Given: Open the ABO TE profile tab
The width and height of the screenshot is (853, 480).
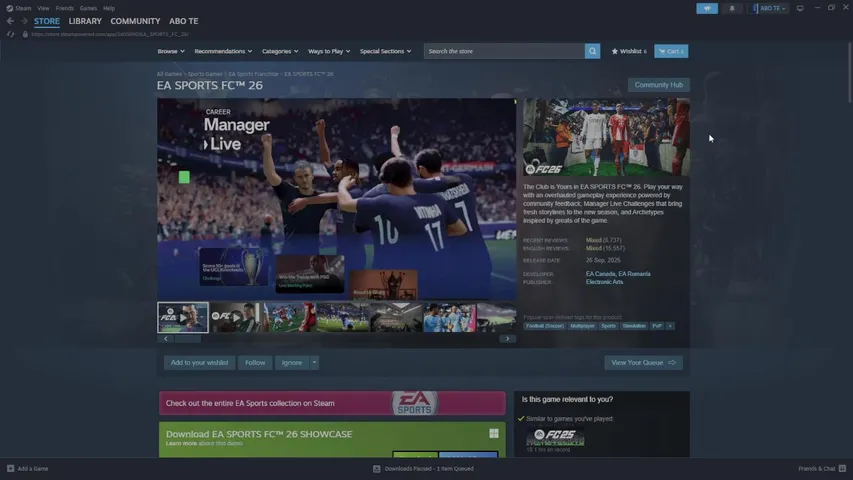Looking at the screenshot, I should pos(183,21).
